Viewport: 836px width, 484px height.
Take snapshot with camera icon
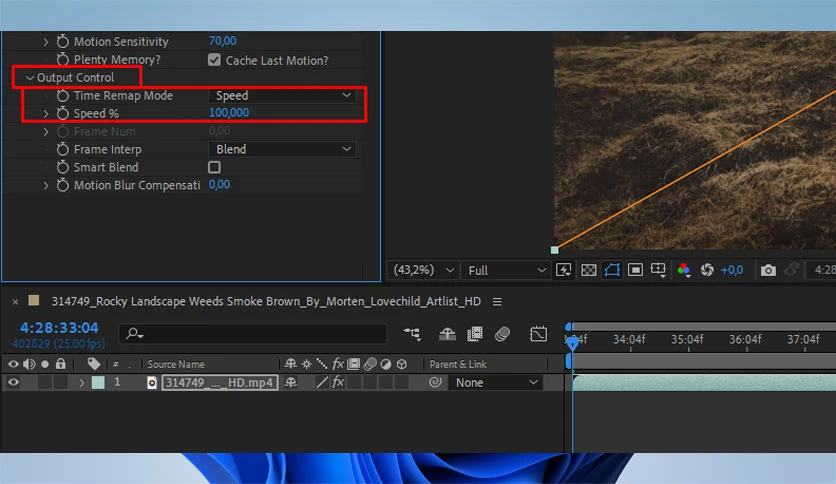[768, 270]
